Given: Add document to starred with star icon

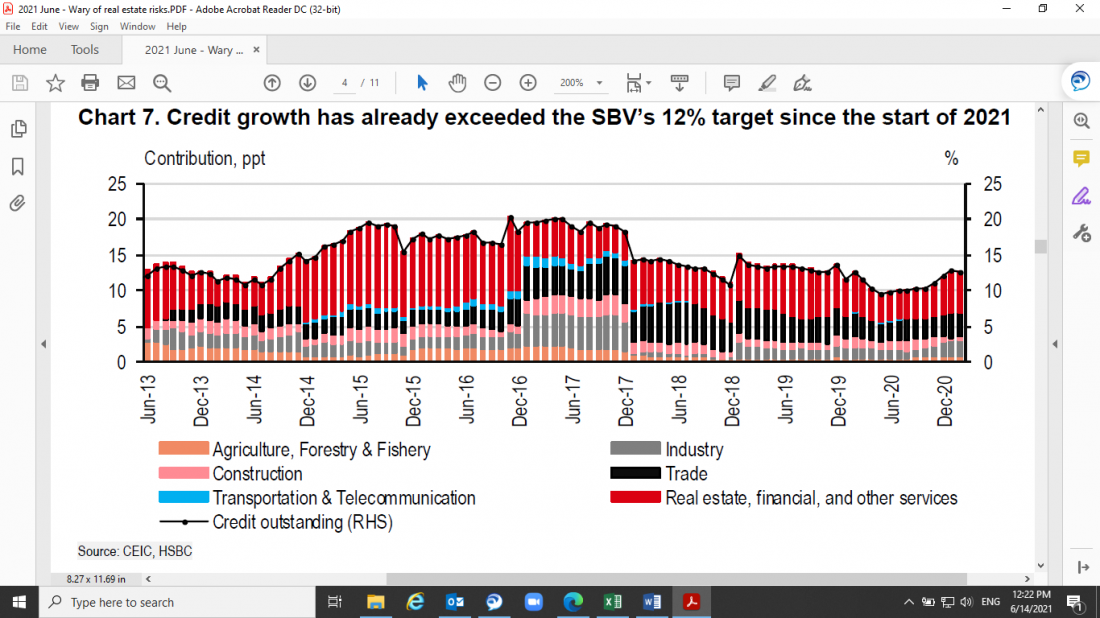Looking at the screenshot, I should click(55, 83).
